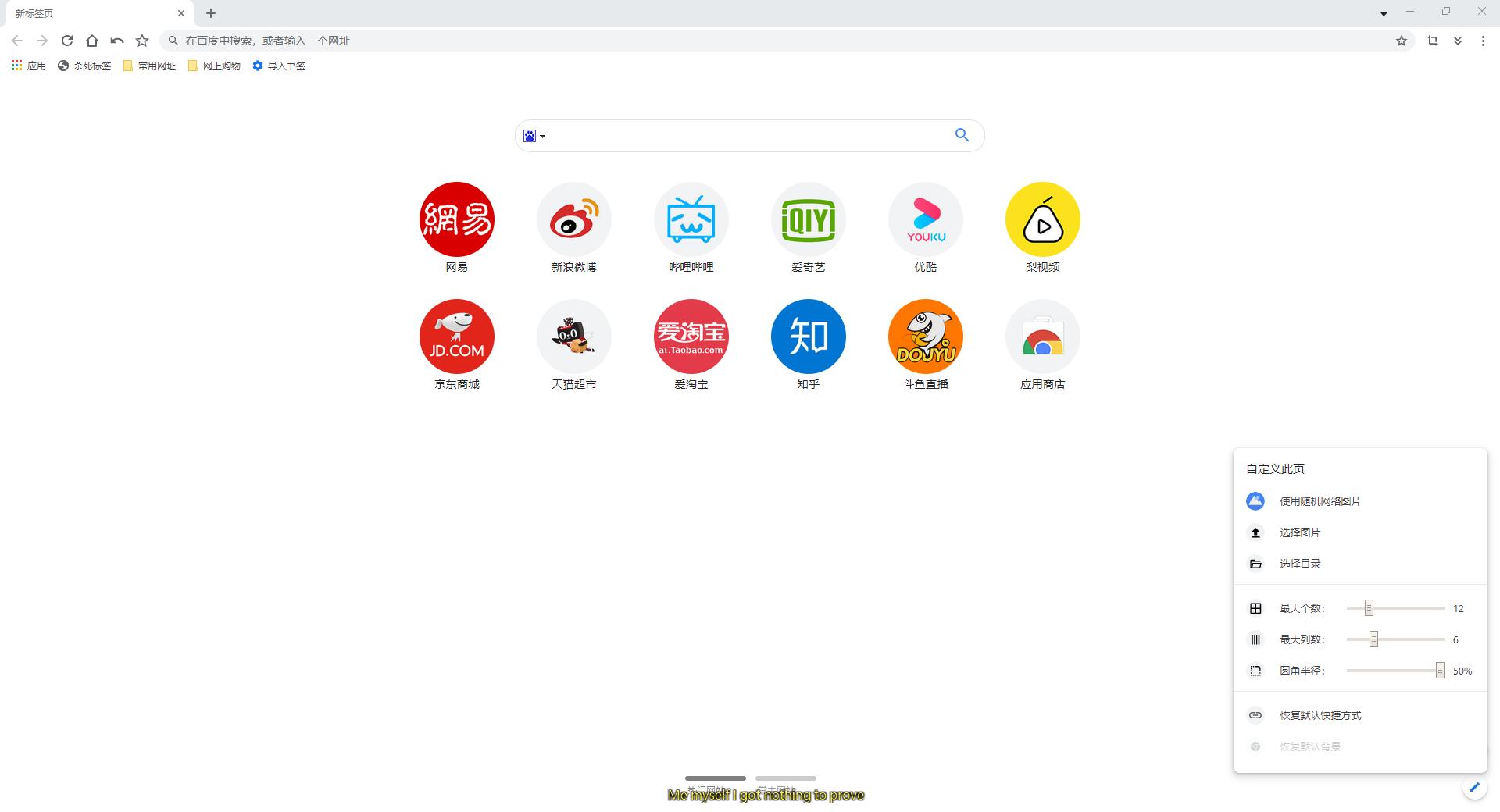Go back to the previous page
This screenshot has height=812, width=1500.
click(17, 41)
